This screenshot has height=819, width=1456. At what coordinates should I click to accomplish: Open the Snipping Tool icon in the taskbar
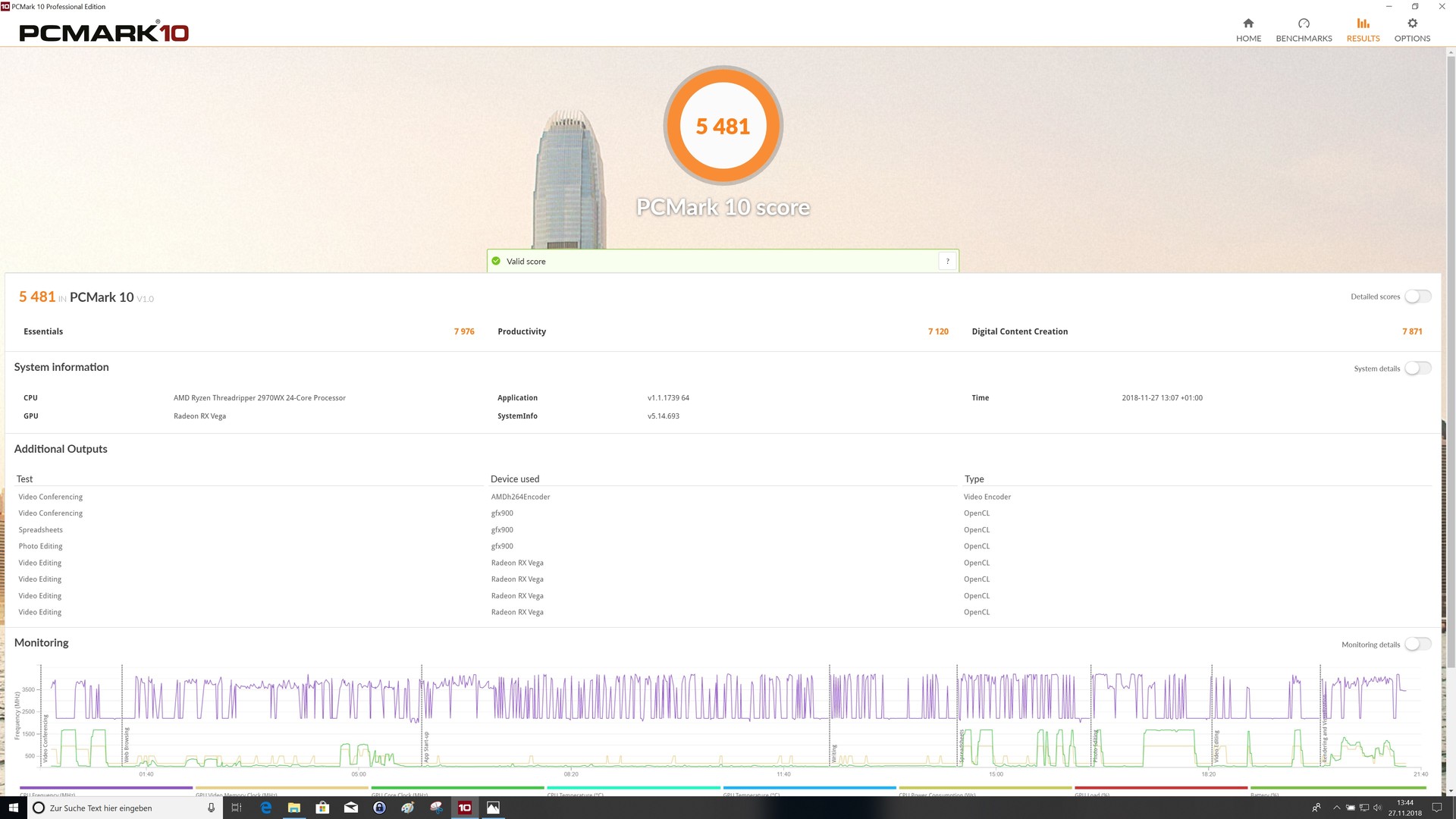(437, 808)
